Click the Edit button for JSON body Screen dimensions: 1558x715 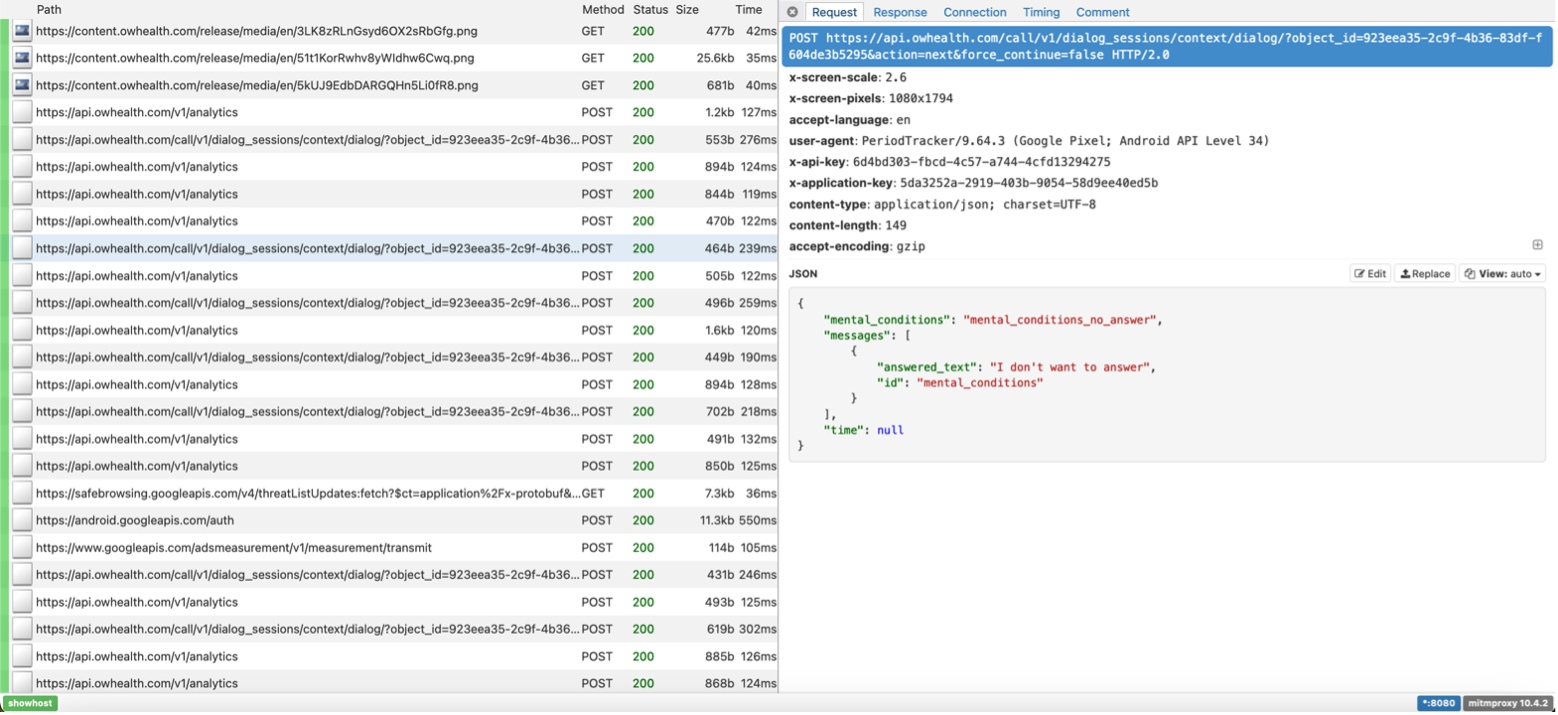point(1370,273)
